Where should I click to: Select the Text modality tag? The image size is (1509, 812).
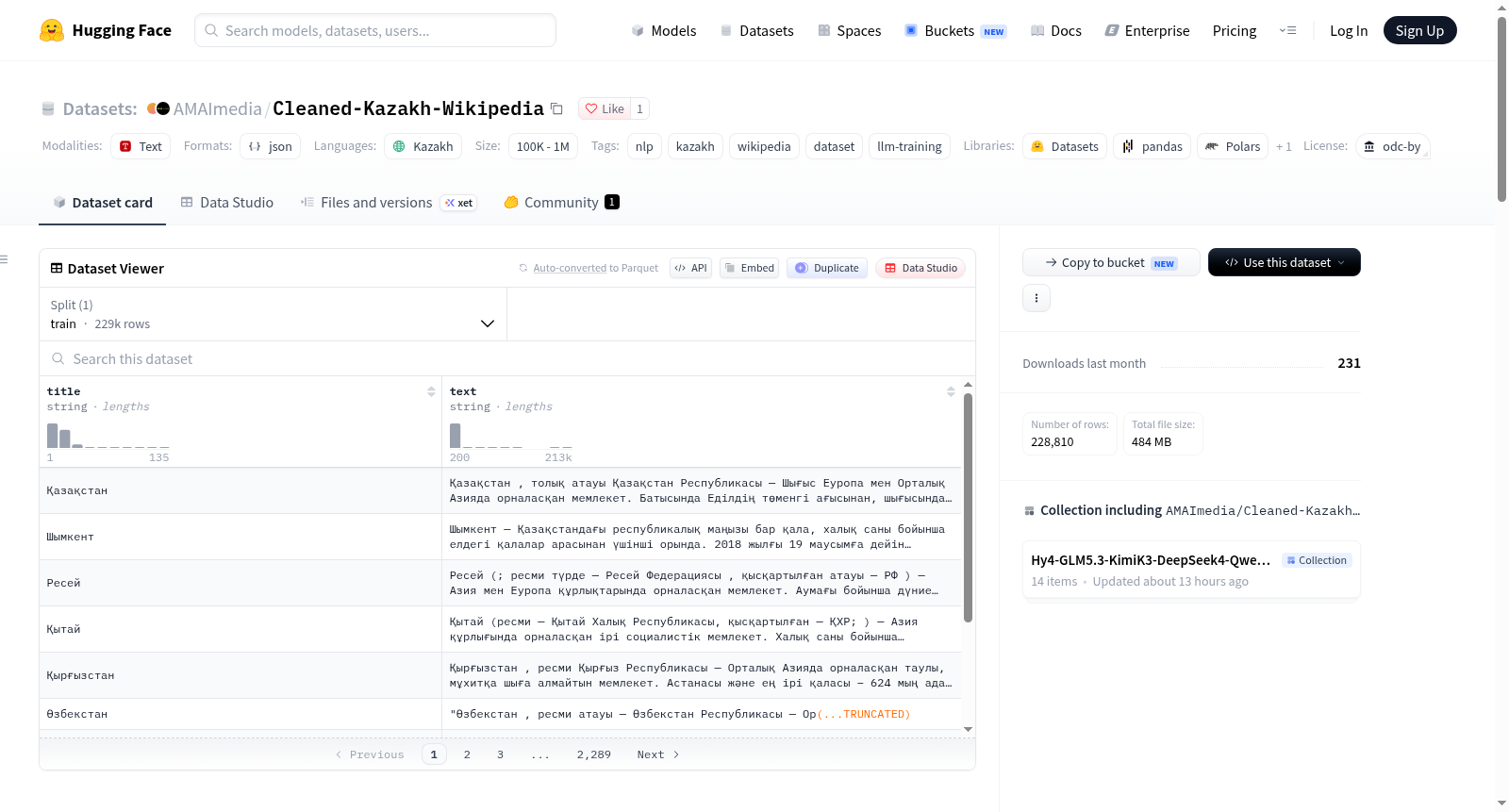141,146
